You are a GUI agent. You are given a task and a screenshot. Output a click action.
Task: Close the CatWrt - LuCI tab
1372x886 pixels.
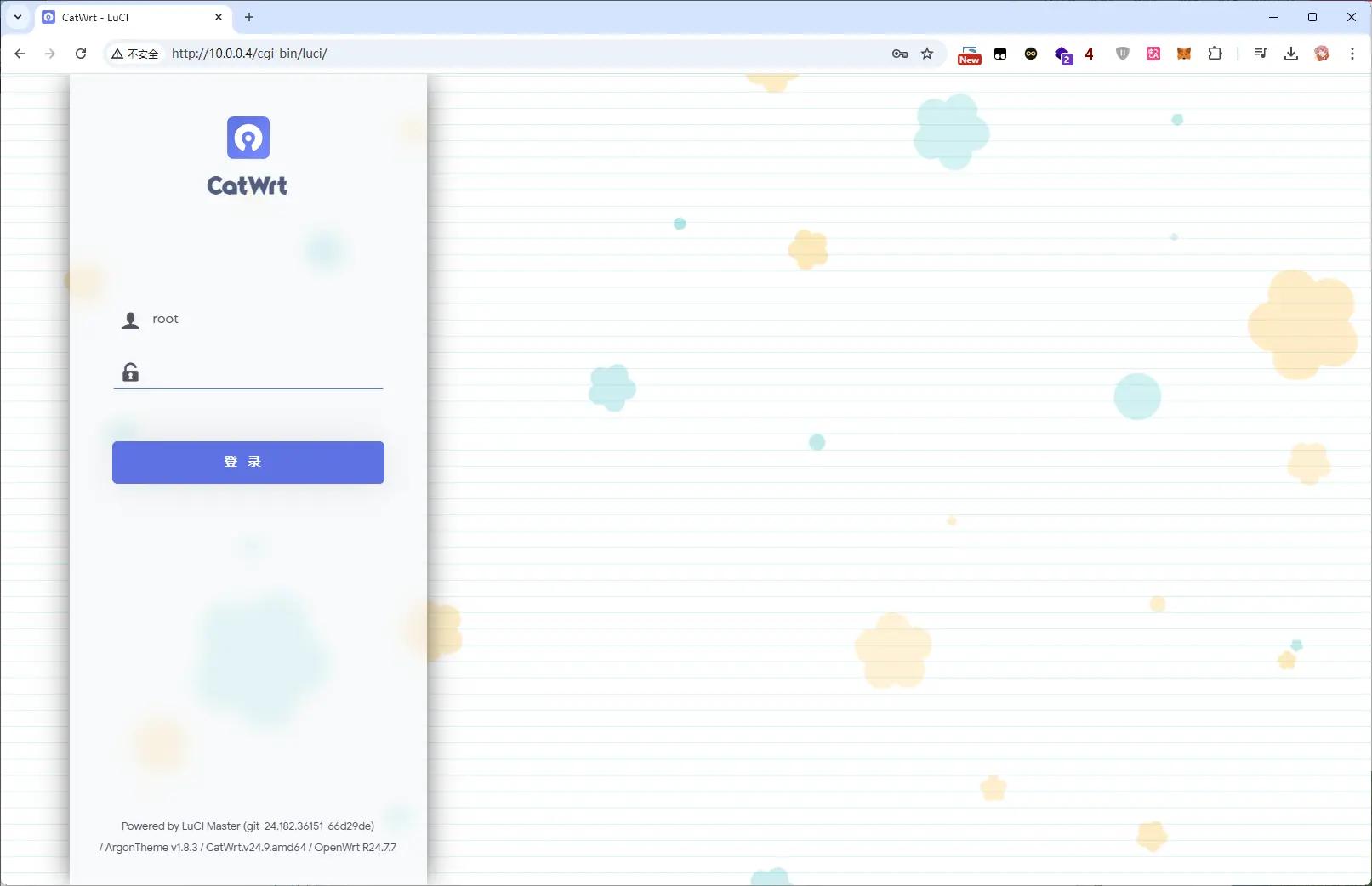(x=219, y=17)
